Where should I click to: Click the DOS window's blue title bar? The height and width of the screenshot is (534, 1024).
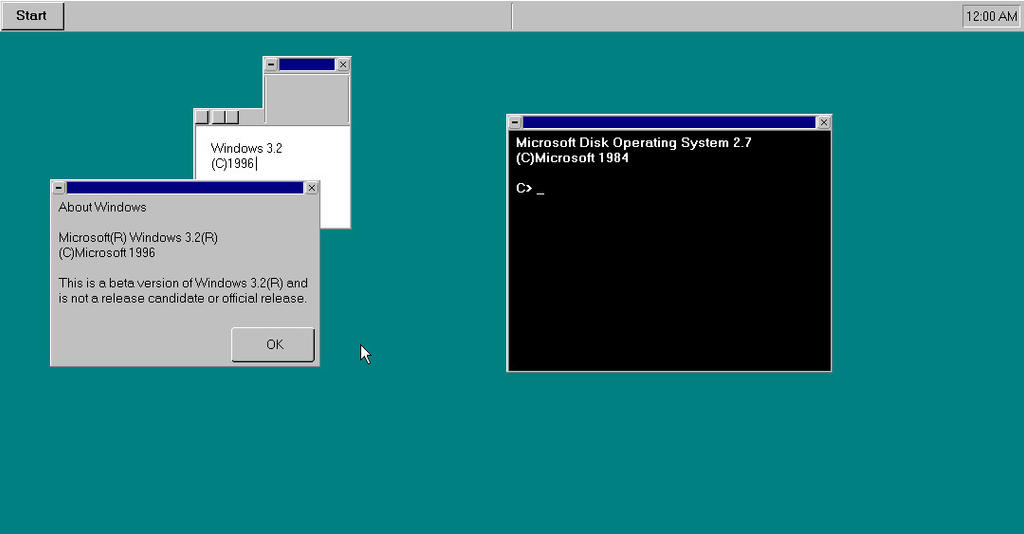669,122
